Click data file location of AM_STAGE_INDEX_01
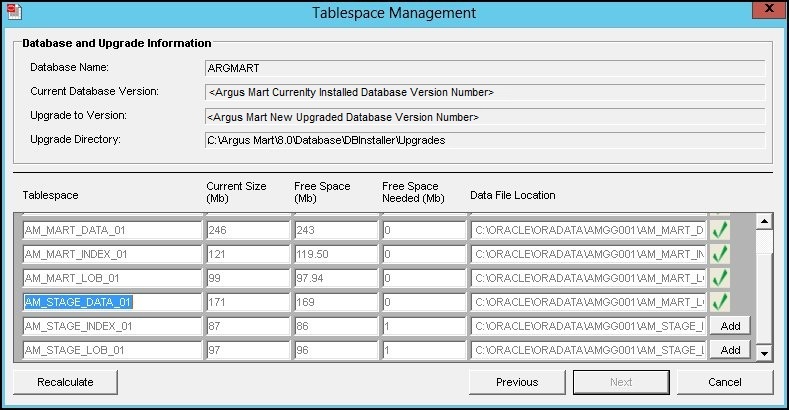789x410 pixels. (589, 326)
